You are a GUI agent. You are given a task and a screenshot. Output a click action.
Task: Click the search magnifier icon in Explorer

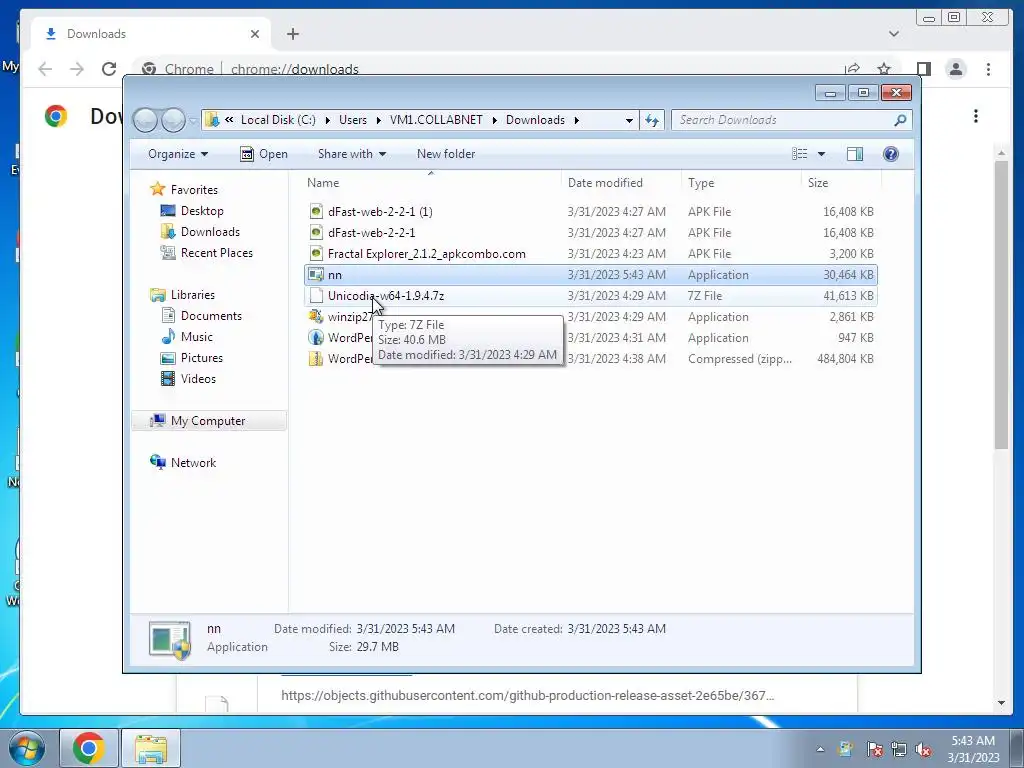pyautogui.click(x=900, y=120)
